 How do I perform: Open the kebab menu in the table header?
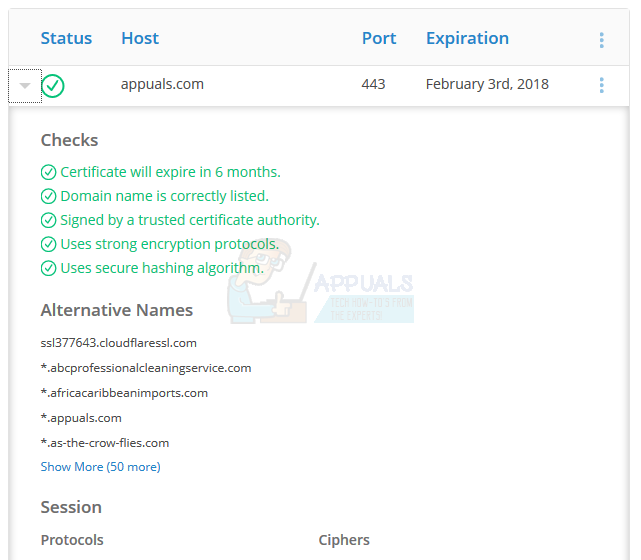(x=601, y=40)
